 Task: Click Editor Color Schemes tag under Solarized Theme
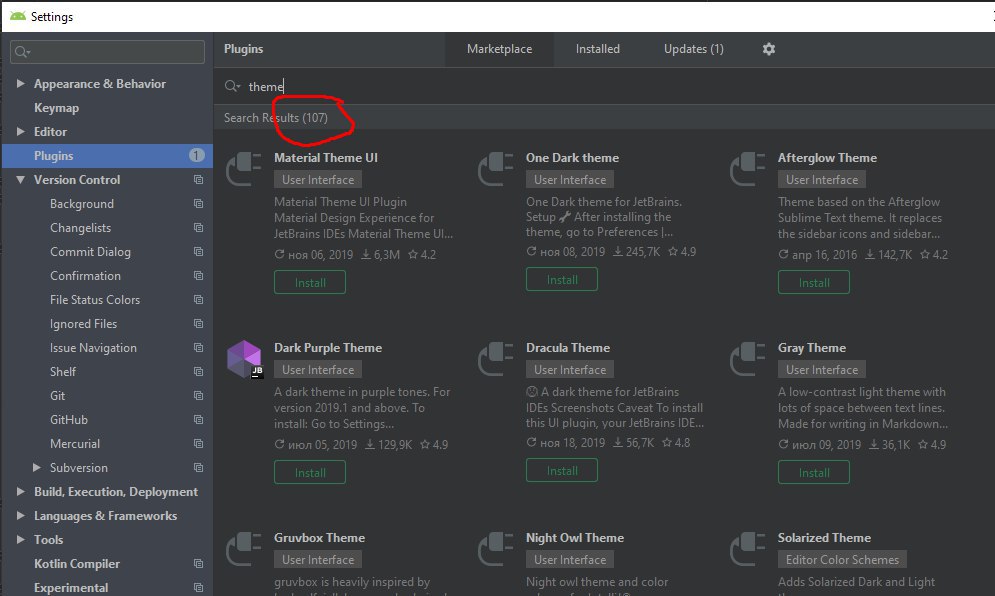pyautogui.click(x=842, y=560)
